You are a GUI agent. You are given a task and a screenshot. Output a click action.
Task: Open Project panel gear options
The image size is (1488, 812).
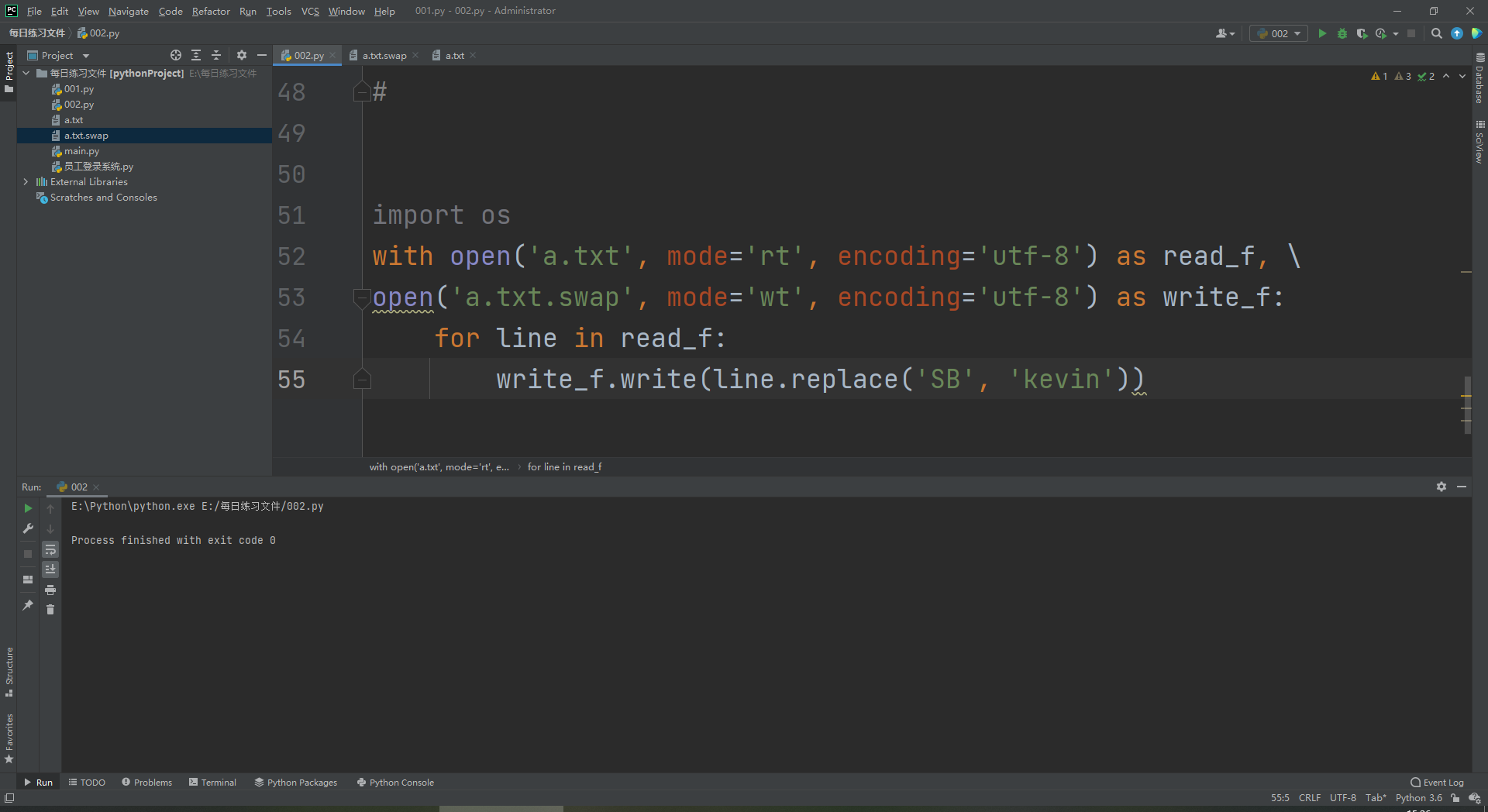[242, 55]
